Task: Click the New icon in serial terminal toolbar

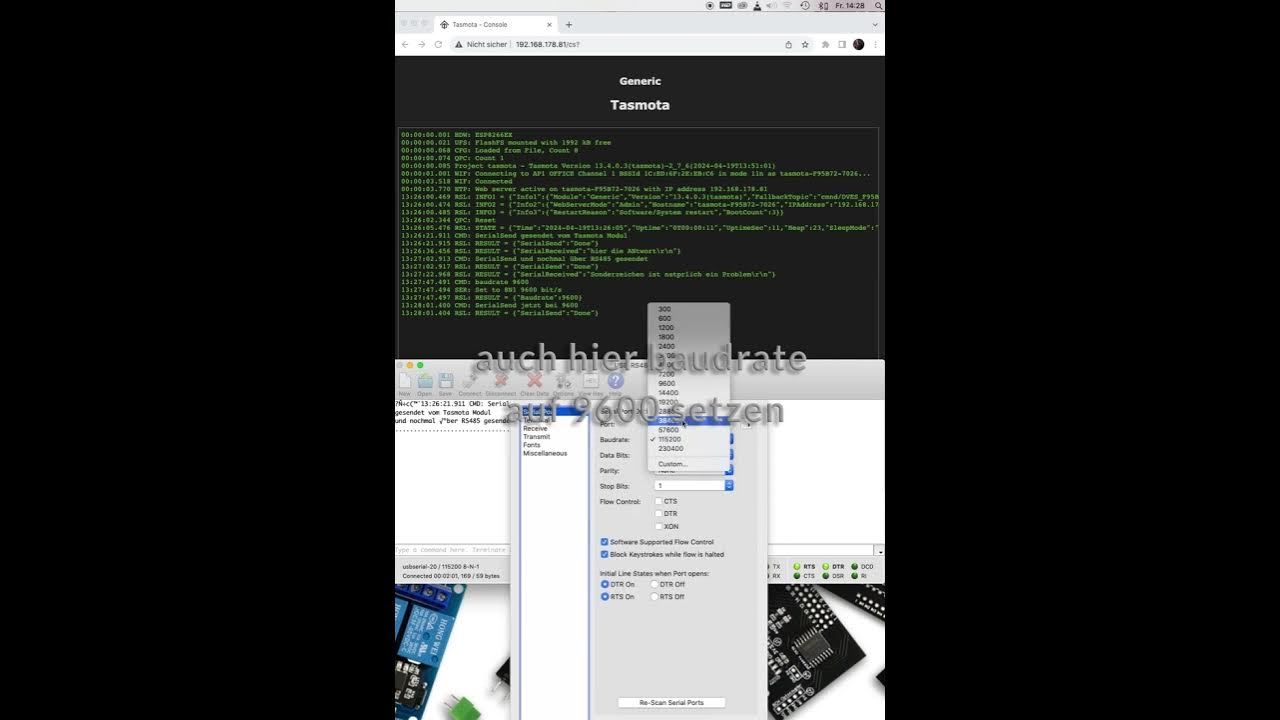Action: [405, 381]
